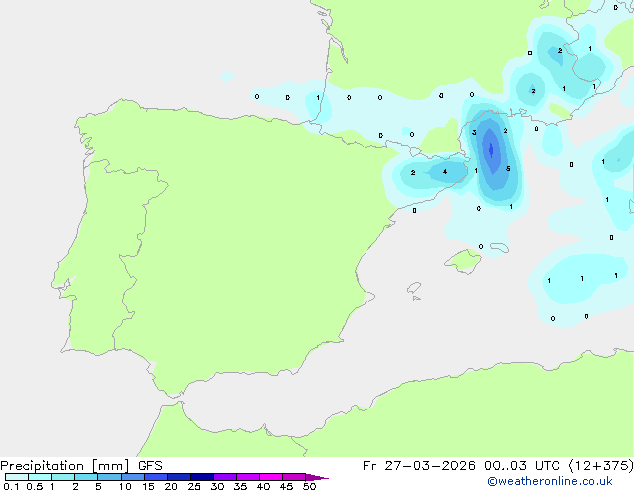Click the '20' legend scale label
Image resolution: width=634 pixels, height=490 pixels.
coord(171,486)
